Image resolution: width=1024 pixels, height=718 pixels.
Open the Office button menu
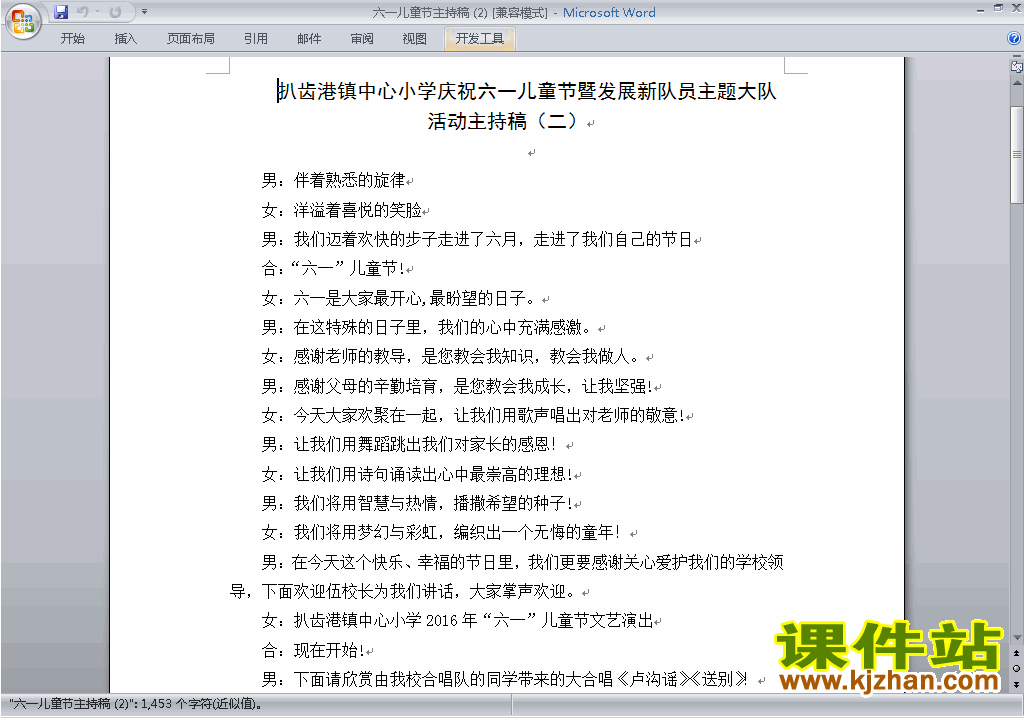[x=22, y=20]
